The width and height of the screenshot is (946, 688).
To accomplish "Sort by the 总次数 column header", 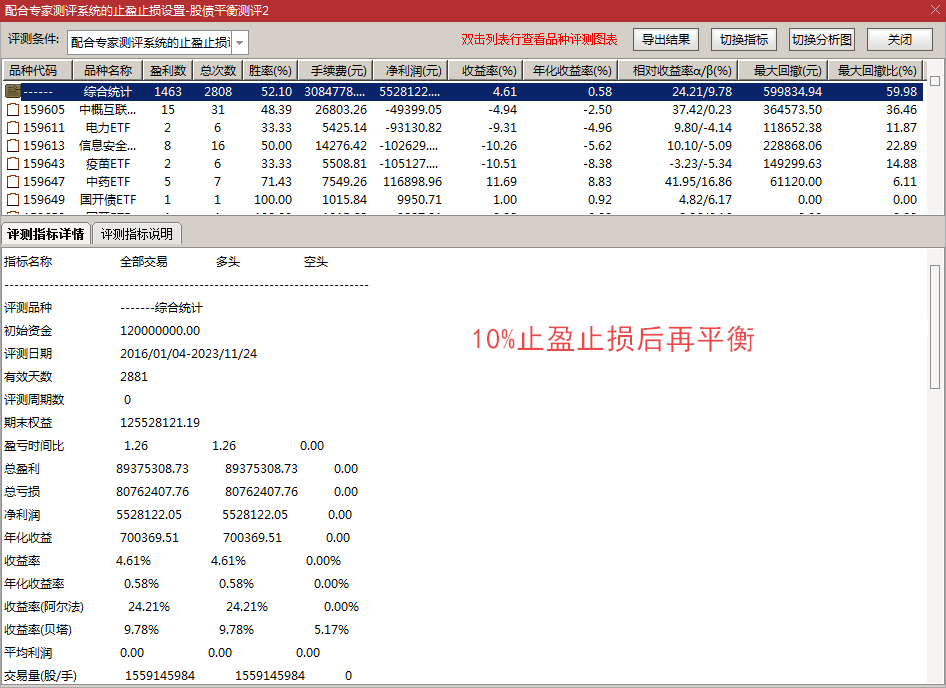I will 218,71.
